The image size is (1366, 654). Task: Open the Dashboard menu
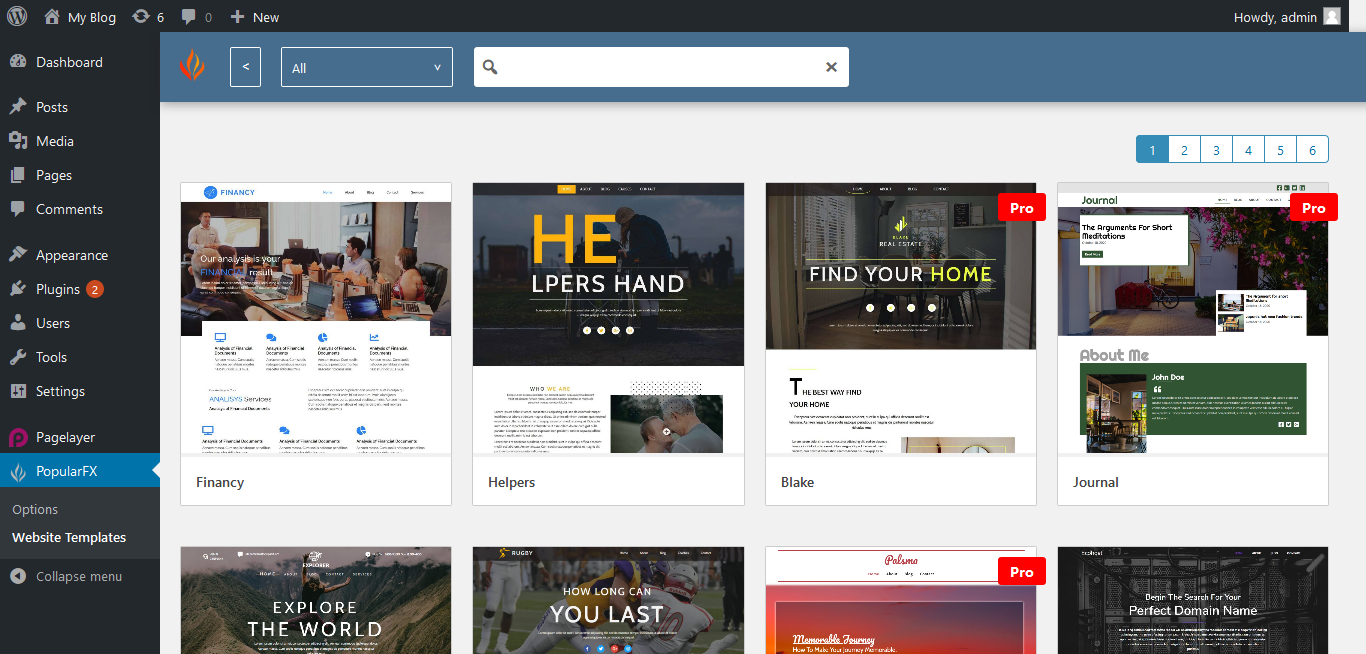pos(80,62)
